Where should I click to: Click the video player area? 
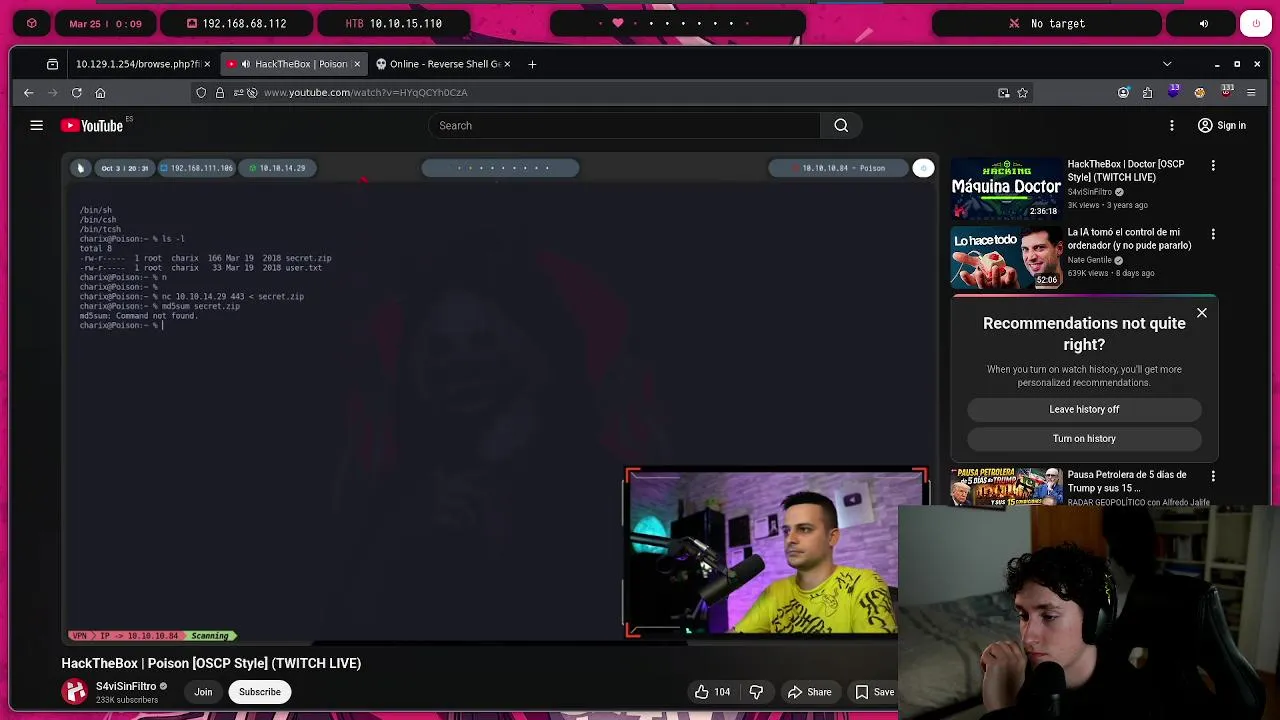click(499, 398)
